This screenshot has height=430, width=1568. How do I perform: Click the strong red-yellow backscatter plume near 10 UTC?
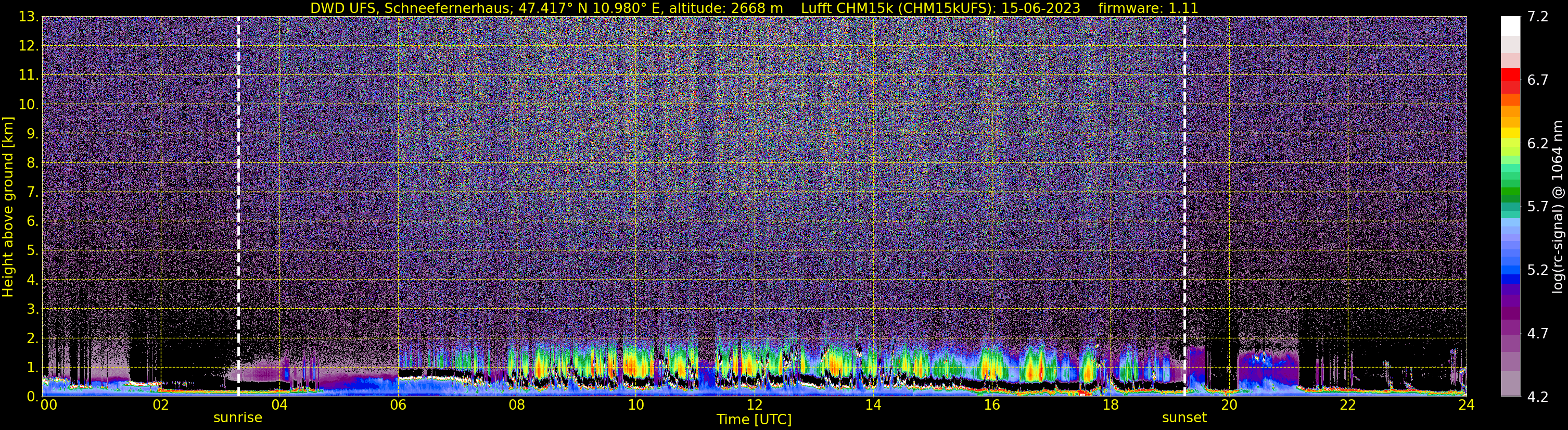(631, 365)
